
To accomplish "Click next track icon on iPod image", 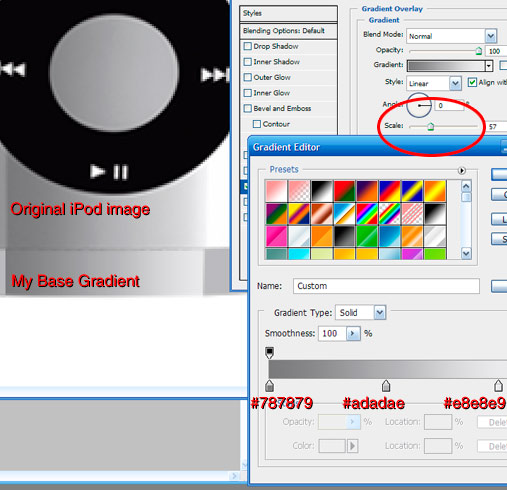I will pos(215,74).
